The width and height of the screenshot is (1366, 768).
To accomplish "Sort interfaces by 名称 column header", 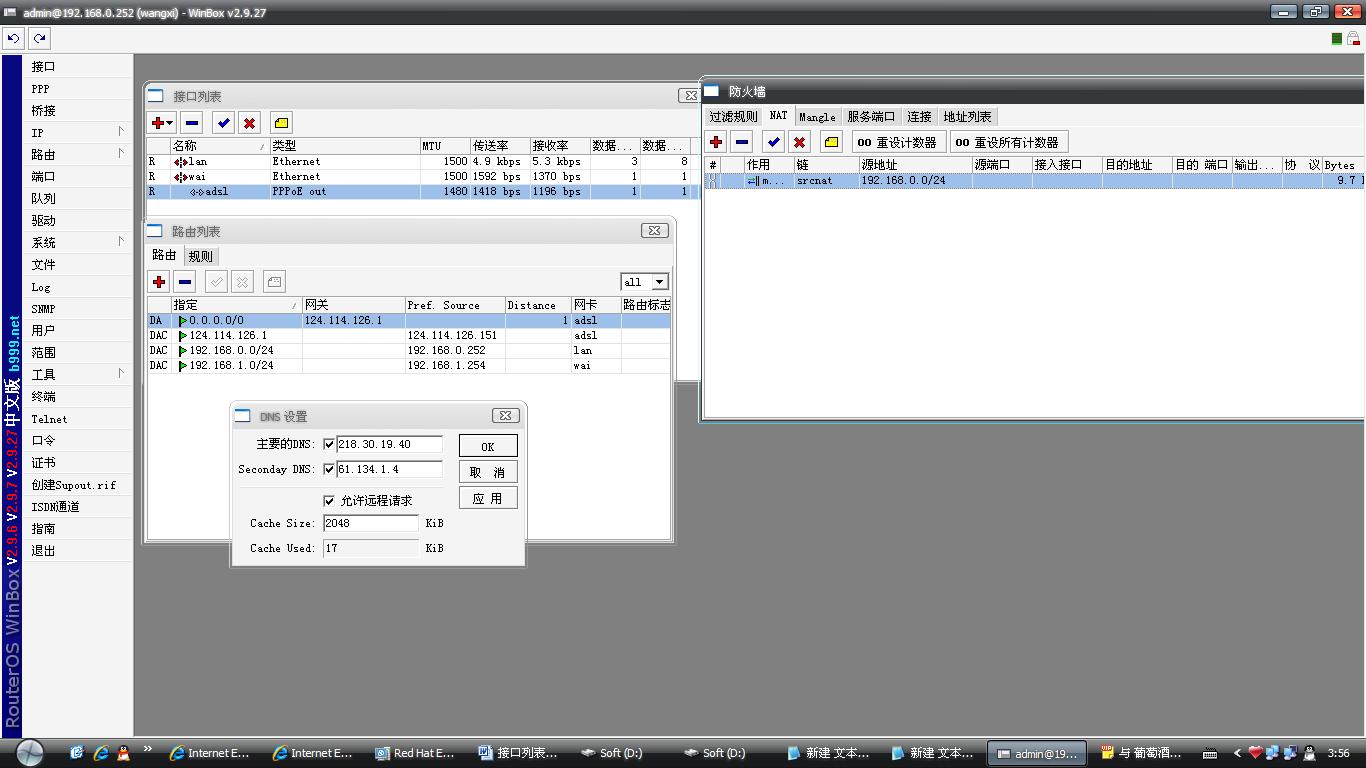I will click(x=220, y=146).
